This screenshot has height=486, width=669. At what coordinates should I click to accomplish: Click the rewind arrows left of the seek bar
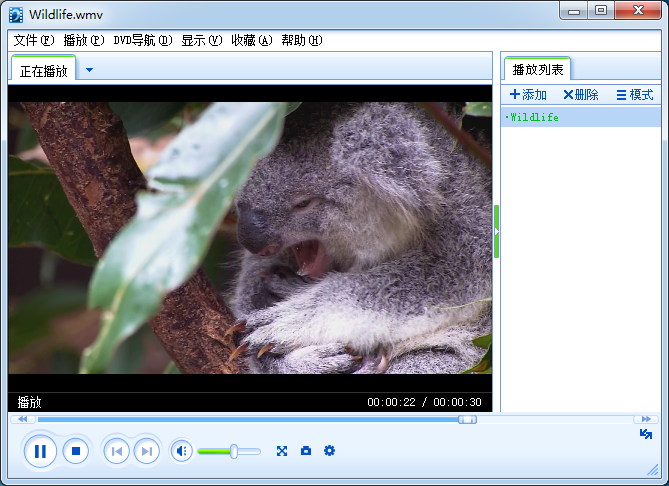22,419
